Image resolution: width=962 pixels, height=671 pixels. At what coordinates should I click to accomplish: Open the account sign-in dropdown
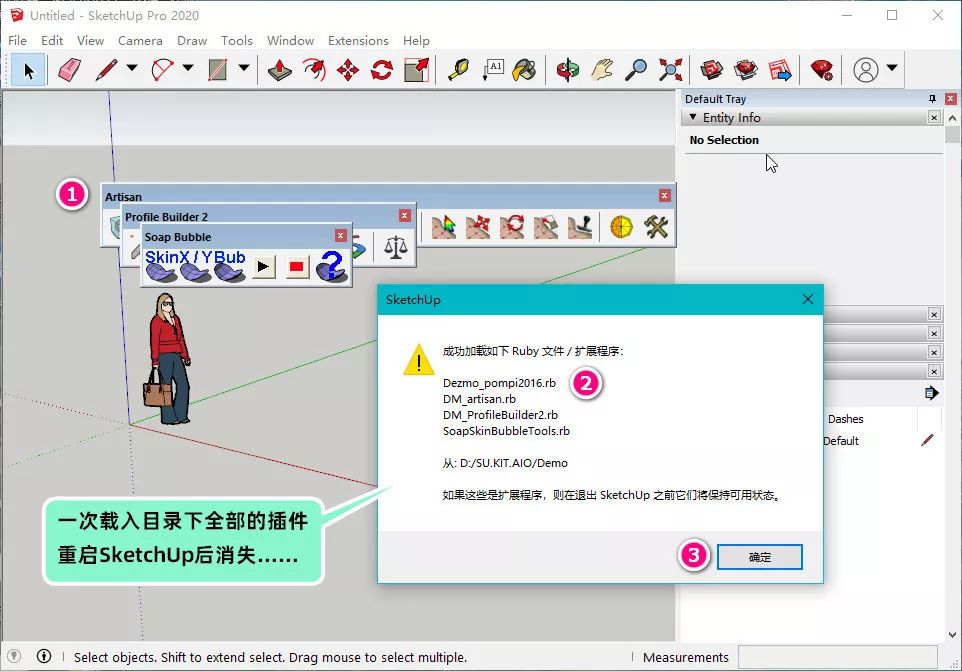tap(890, 69)
